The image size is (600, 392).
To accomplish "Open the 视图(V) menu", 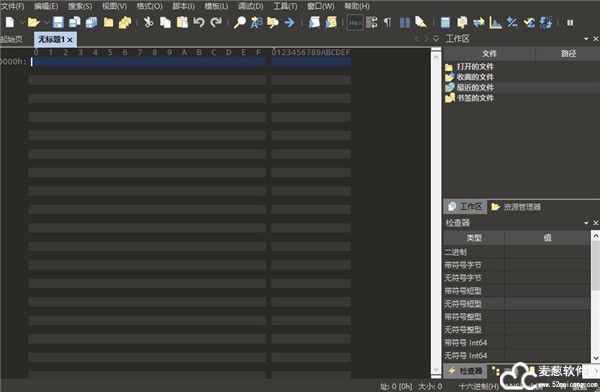I will point(114,6).
